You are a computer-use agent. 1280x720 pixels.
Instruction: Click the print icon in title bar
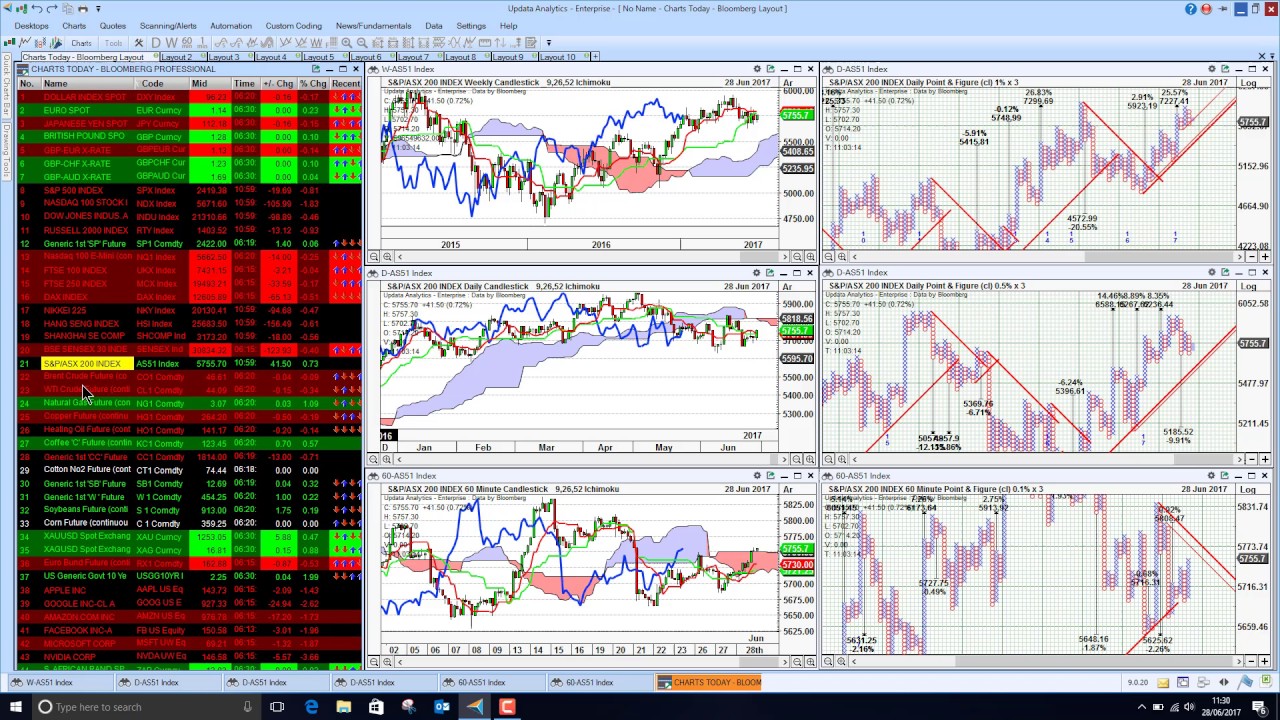coord(83,9)
